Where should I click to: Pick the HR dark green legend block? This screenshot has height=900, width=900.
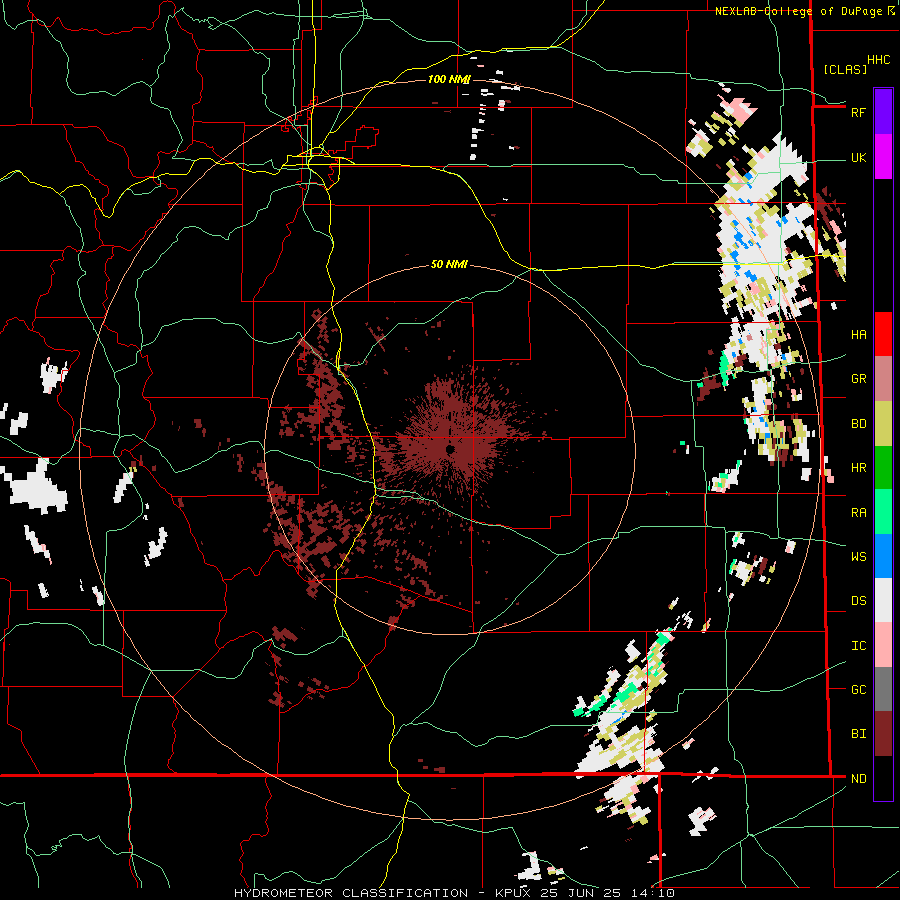click(883, 468)
